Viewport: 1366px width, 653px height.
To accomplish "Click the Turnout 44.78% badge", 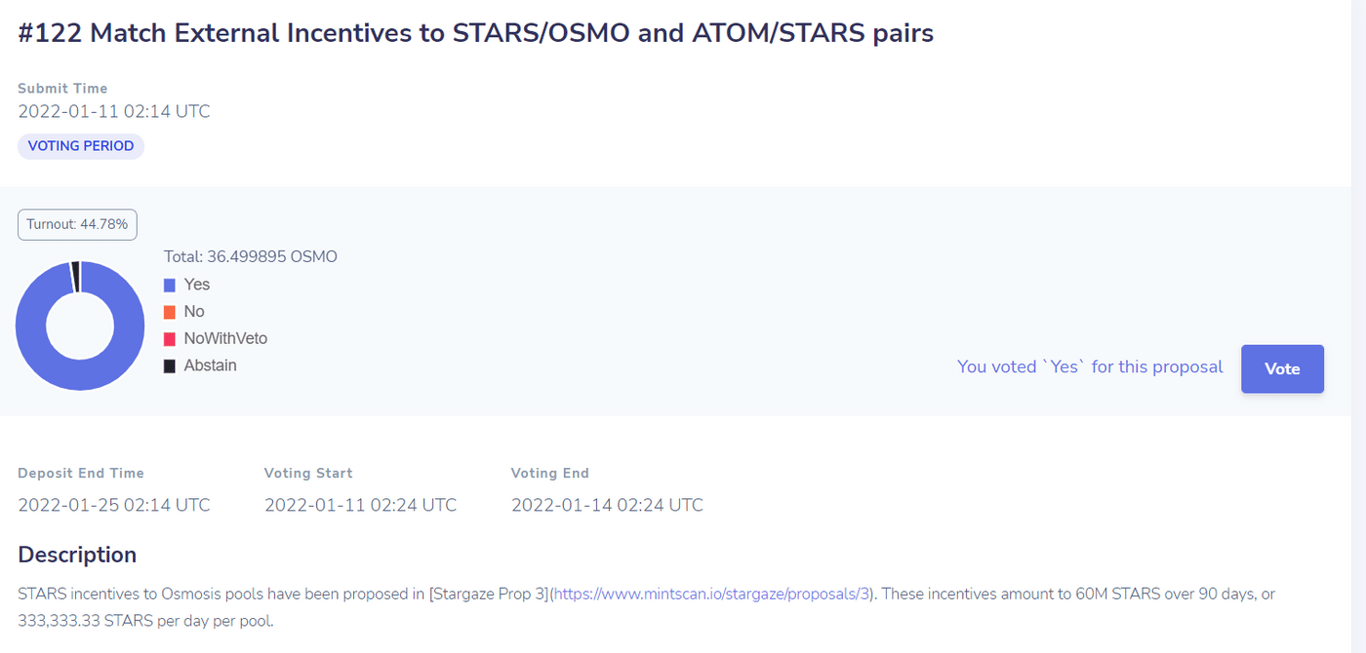I will [77, 224].
